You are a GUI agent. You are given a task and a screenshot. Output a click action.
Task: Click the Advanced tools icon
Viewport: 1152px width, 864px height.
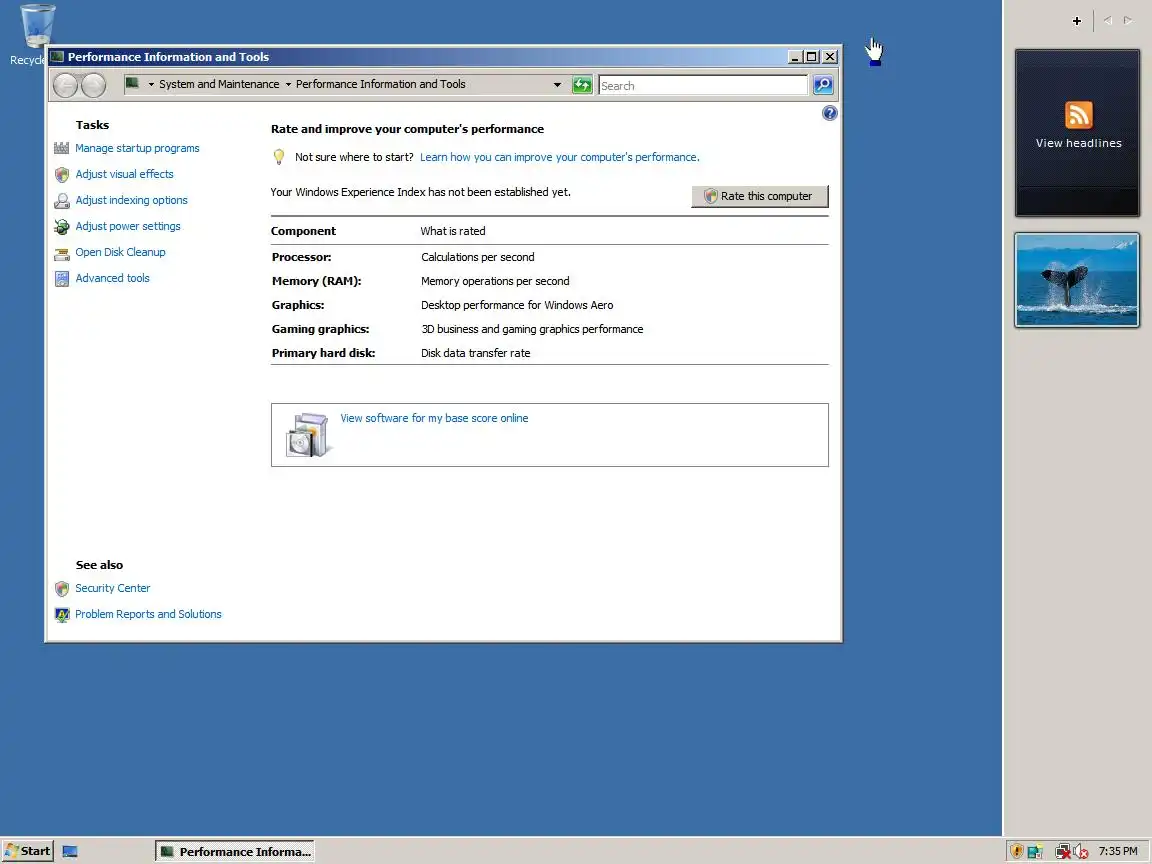[62, 279]
